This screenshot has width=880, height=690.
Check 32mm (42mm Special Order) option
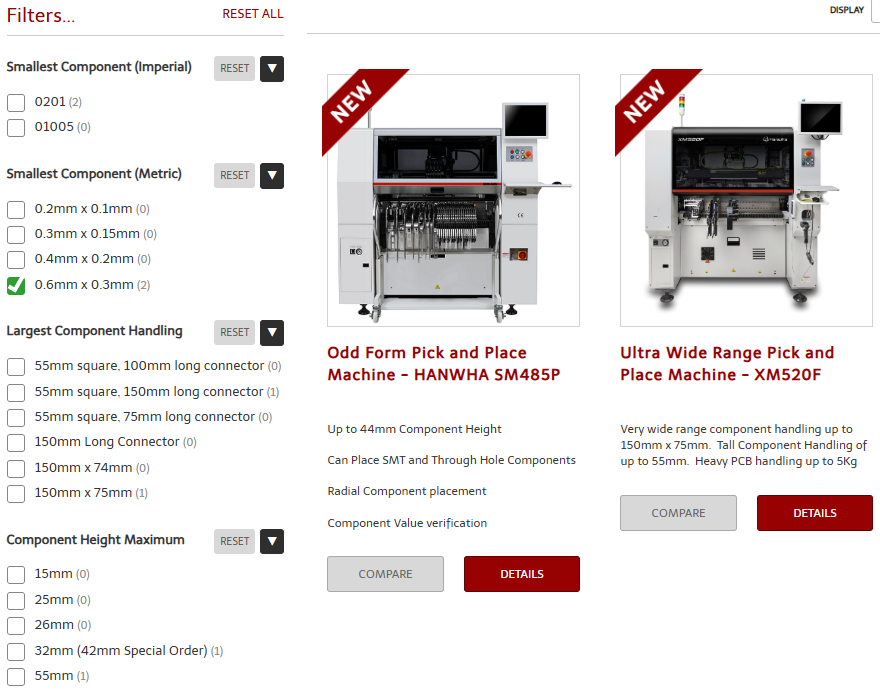coord(16,651)
